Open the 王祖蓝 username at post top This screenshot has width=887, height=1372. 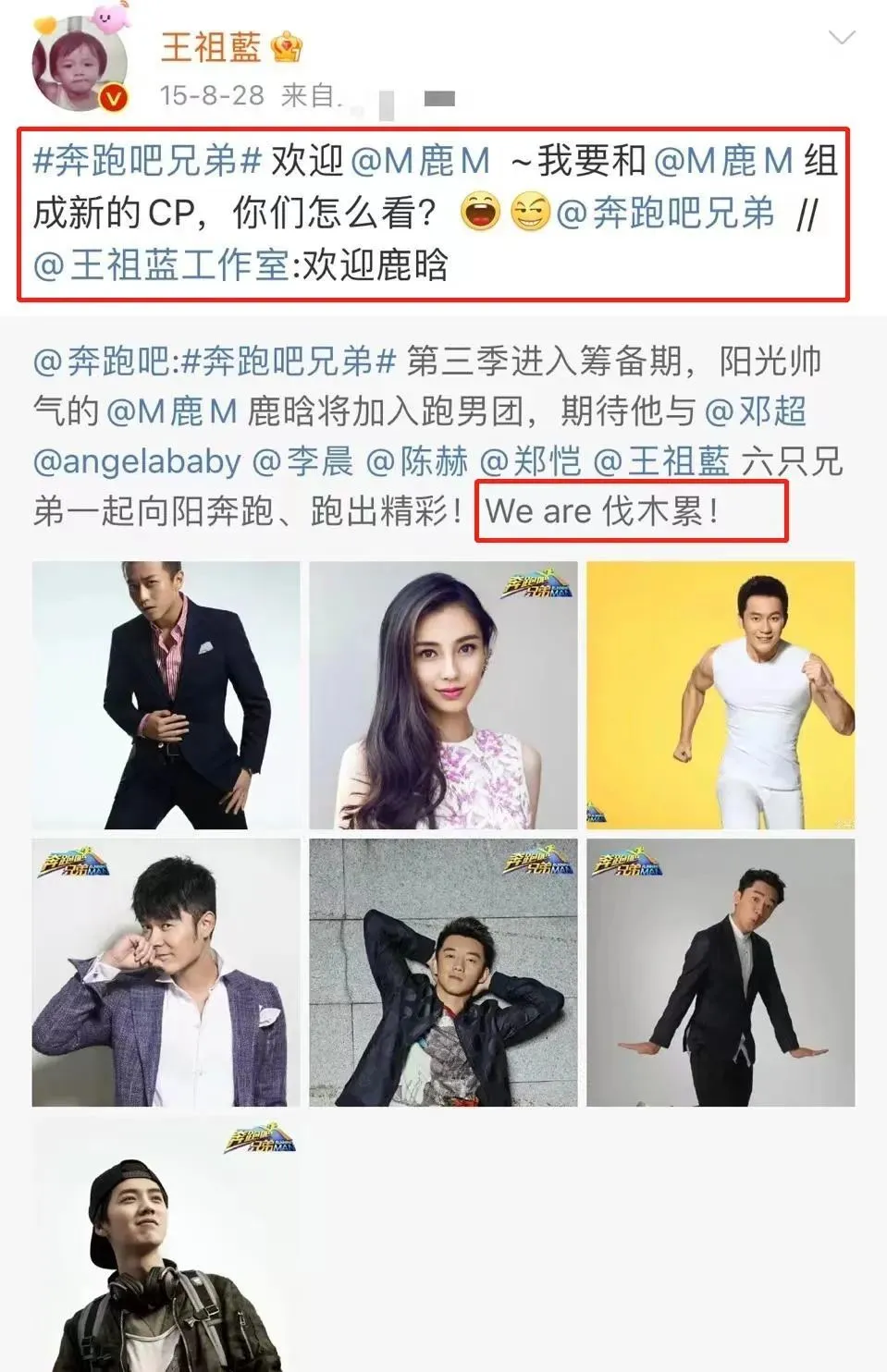pos(211,46)
